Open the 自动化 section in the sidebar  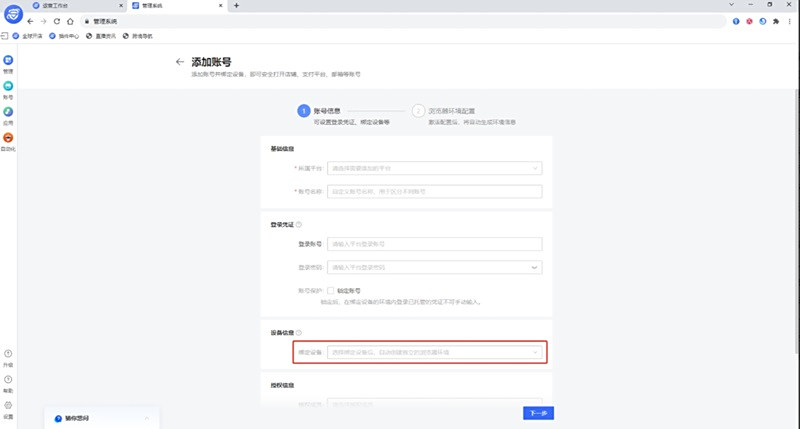8,140
